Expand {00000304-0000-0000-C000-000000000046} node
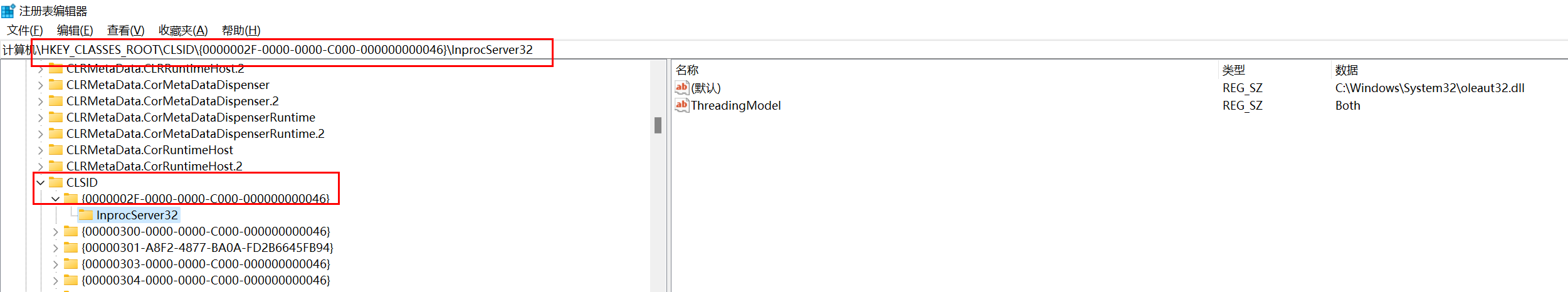 [56, 281]
